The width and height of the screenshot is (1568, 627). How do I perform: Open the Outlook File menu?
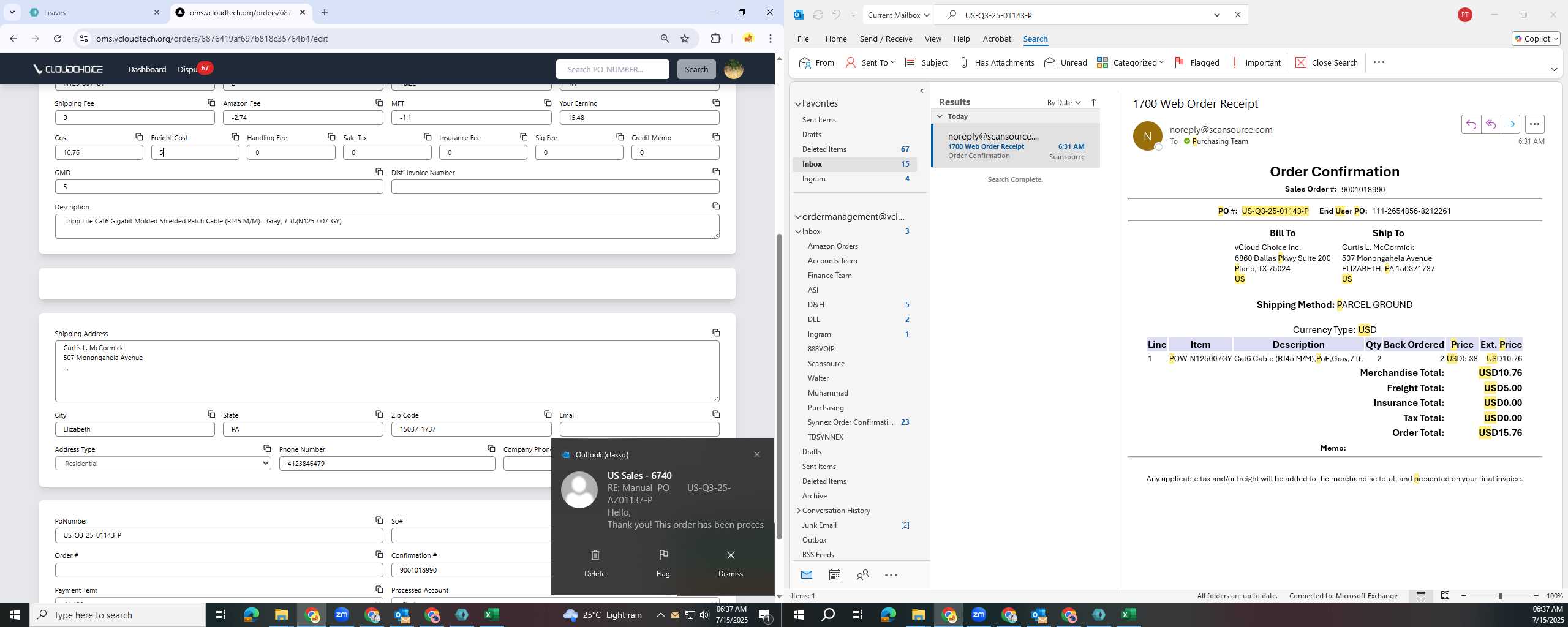pyautogui.click(x=802, y=39)
